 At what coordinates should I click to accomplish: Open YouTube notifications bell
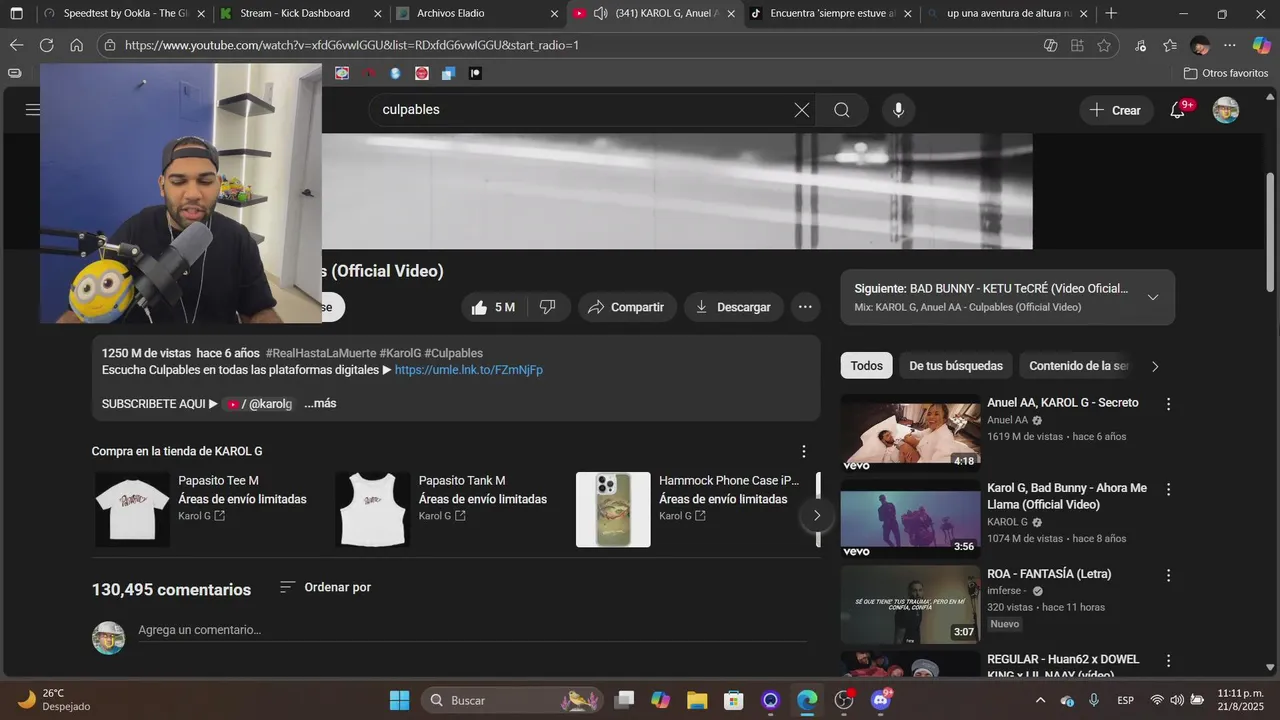[1178, 110]
